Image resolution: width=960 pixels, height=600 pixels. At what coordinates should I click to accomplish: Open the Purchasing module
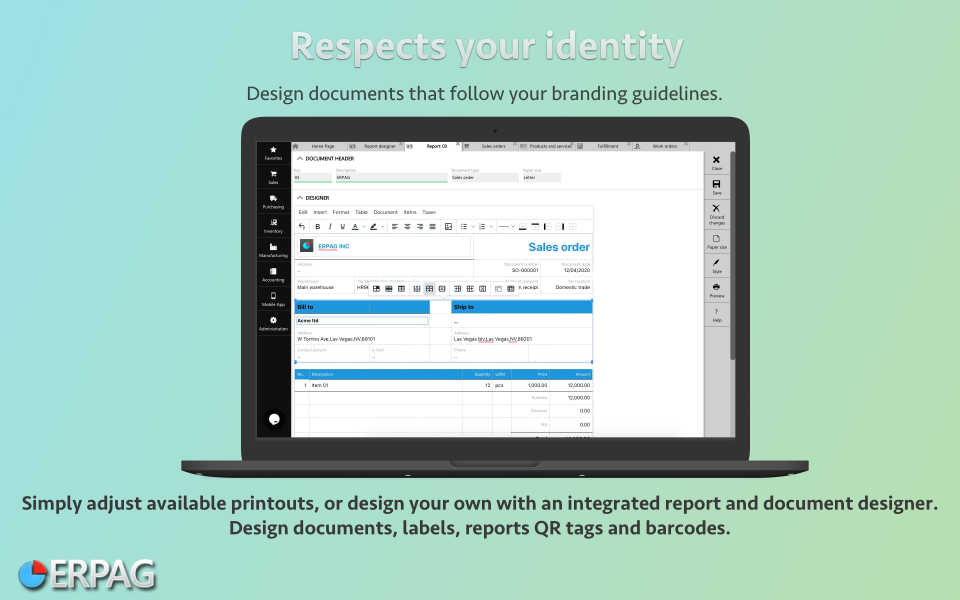coord(273,202)
